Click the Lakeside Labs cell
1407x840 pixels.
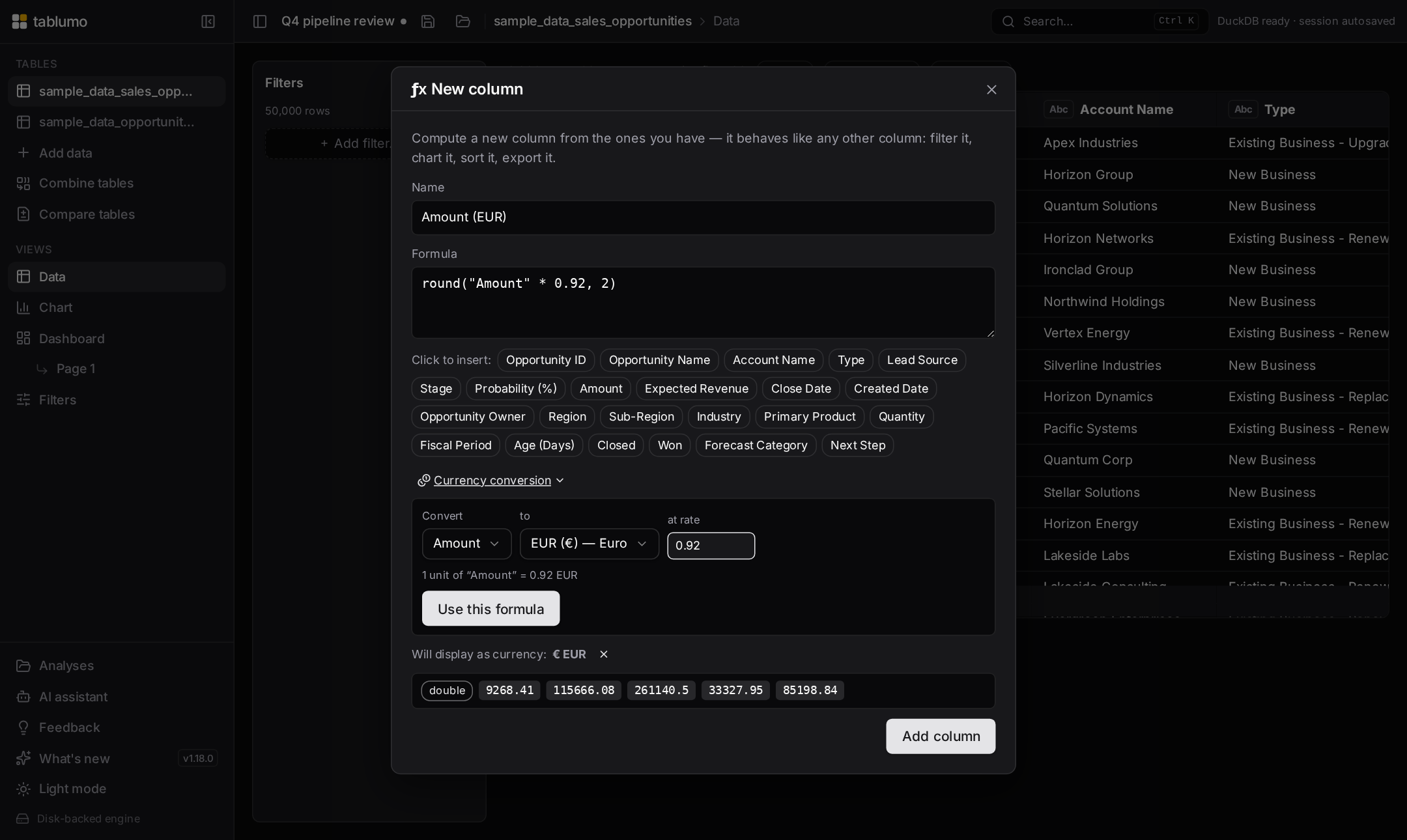1087,556
